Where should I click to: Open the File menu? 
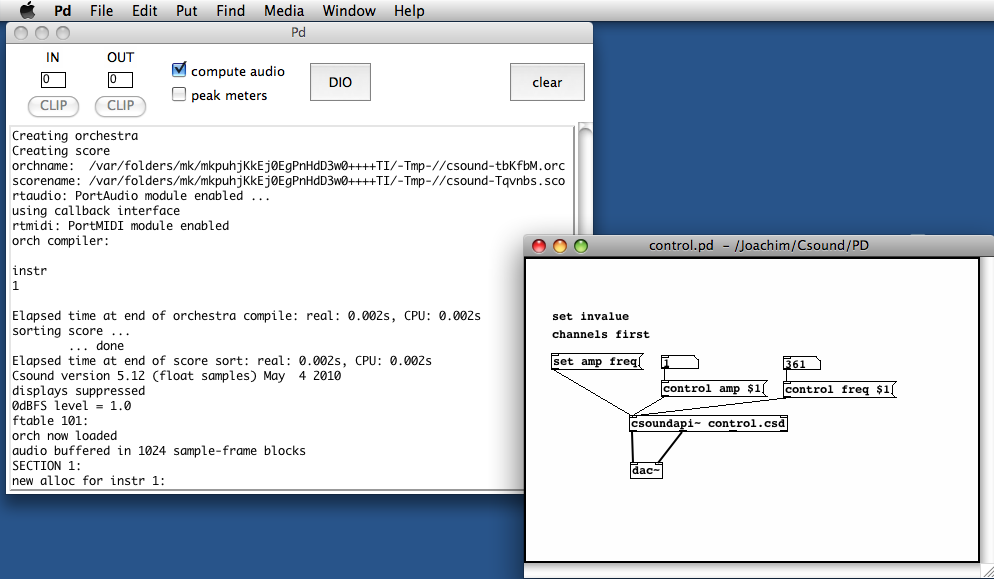101,11
